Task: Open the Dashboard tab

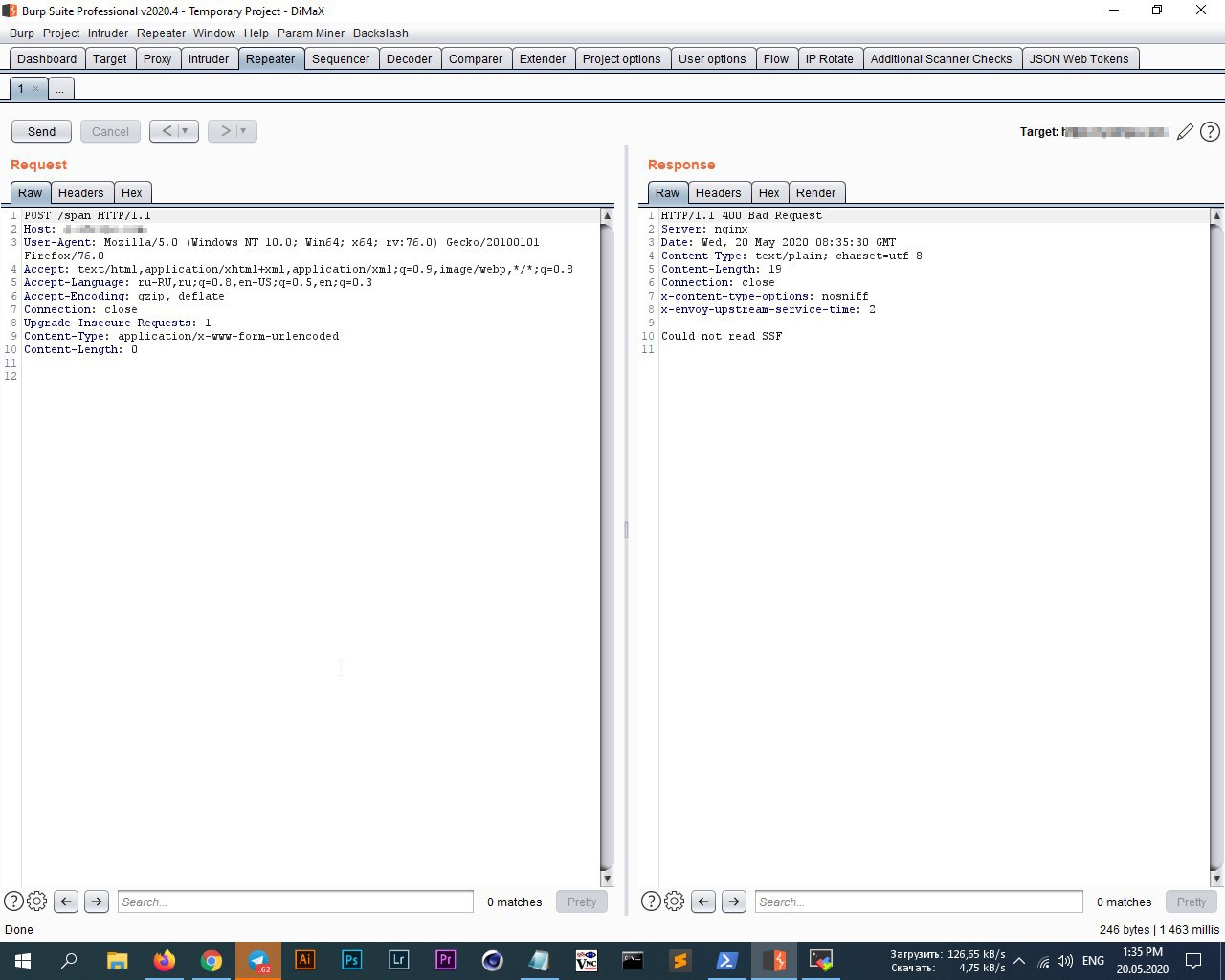Action: (x=47, y=58)
